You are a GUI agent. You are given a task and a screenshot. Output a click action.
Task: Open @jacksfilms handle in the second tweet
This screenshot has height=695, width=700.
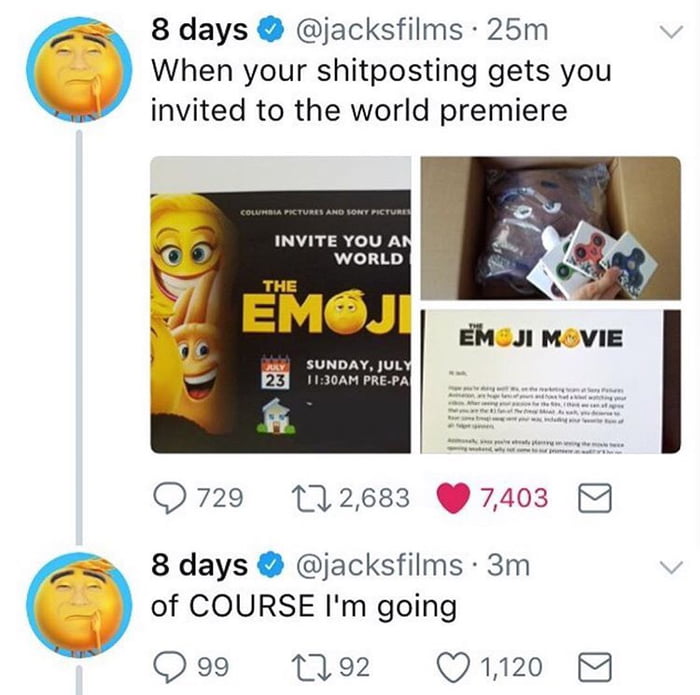tap(377, 566)
